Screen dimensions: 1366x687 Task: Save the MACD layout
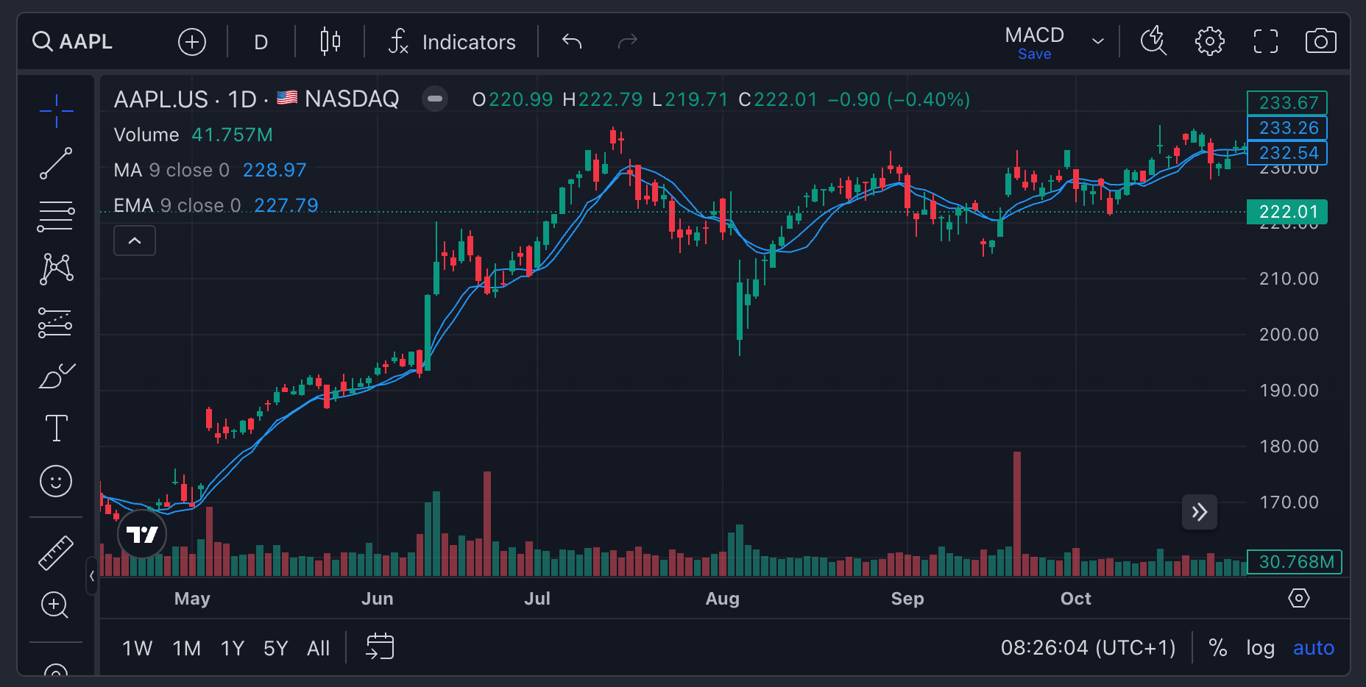point(1034,54)
